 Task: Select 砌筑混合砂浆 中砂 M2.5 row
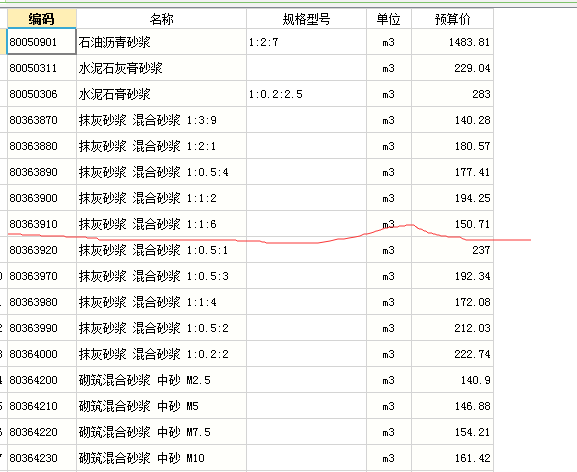(x=250, y=380)
